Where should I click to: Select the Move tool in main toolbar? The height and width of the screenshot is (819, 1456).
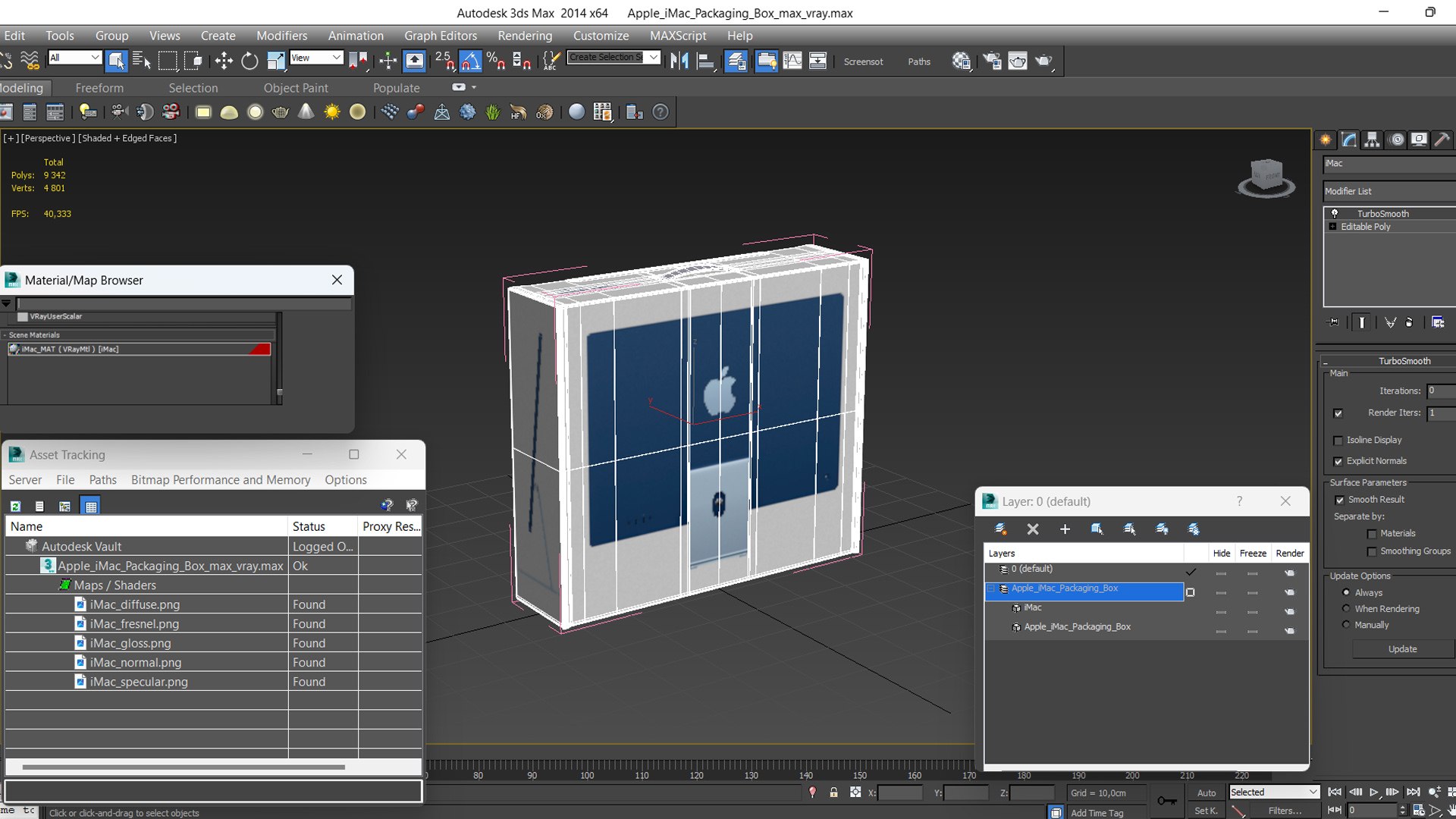click(224, 61)
